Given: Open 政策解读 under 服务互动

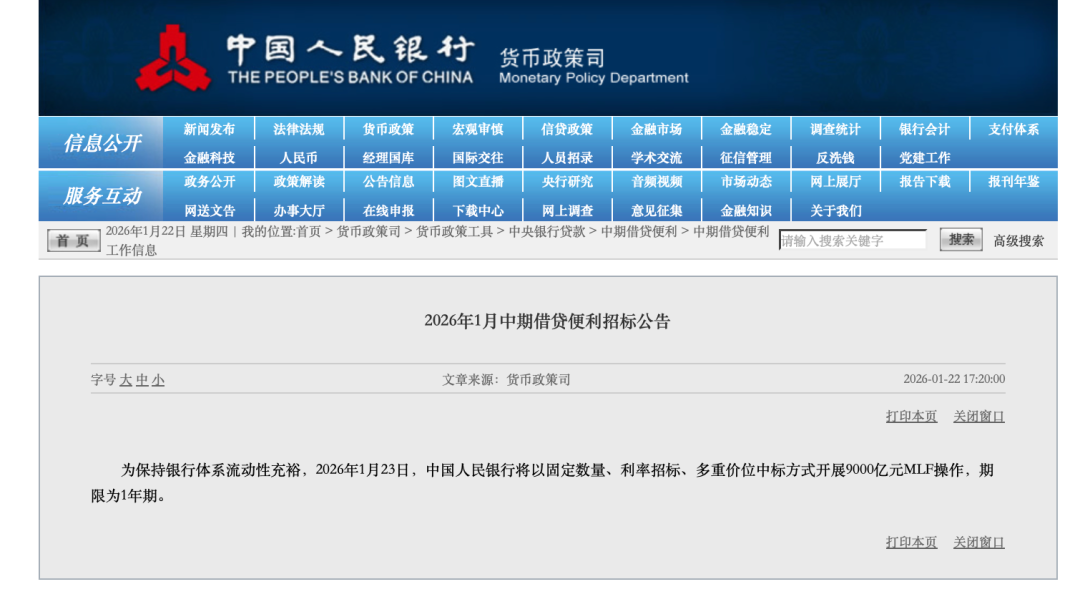Looking at the screenshot, I should click(299, 182).
